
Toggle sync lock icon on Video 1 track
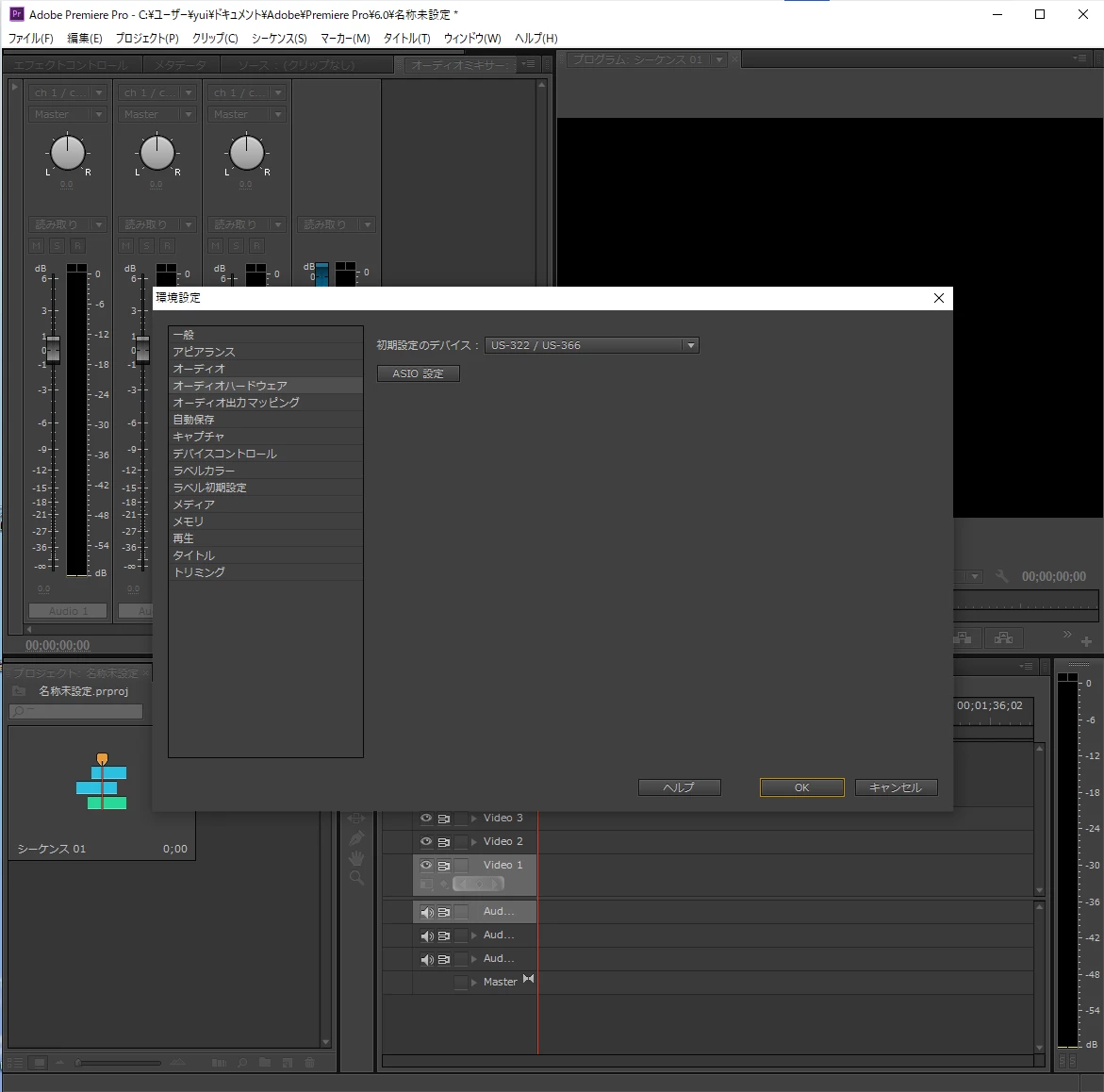tap(443, 865)
